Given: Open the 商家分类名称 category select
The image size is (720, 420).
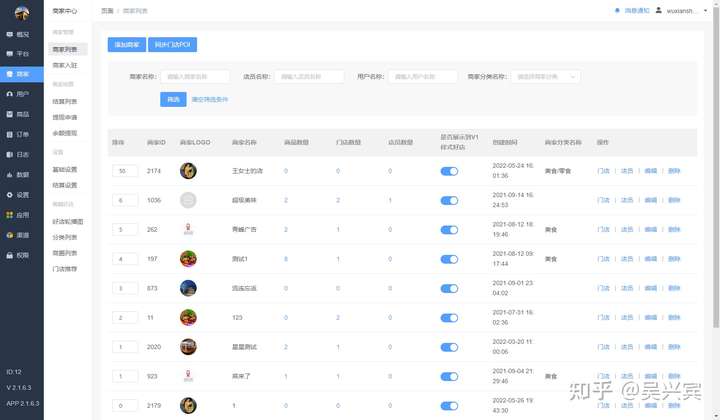Looking at the screenshot, I should pos(546,77).
